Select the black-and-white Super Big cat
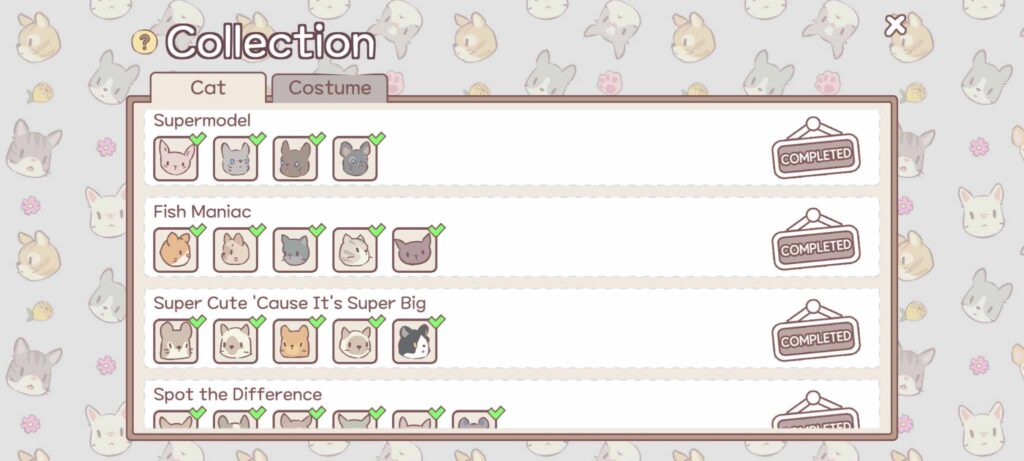Screen dimensions: 1024x461 [415, 342]
